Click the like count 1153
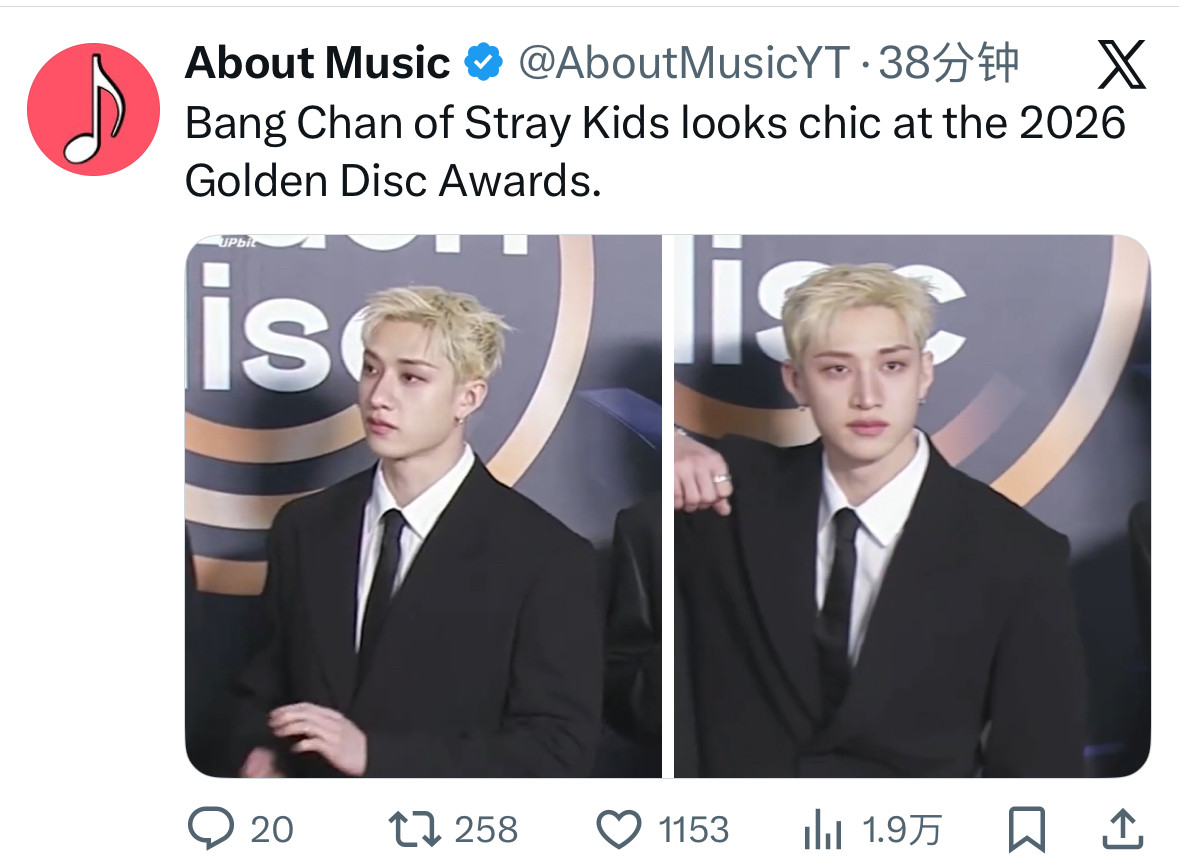This screenshot has height=858, width=1179. (x=693, y=829)
